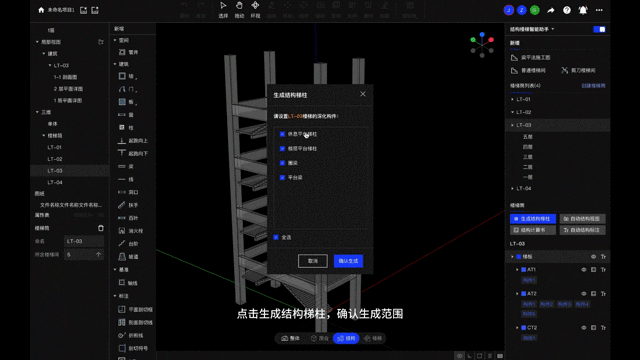Expand LT-04 in stairwell list

coord(513,189)
